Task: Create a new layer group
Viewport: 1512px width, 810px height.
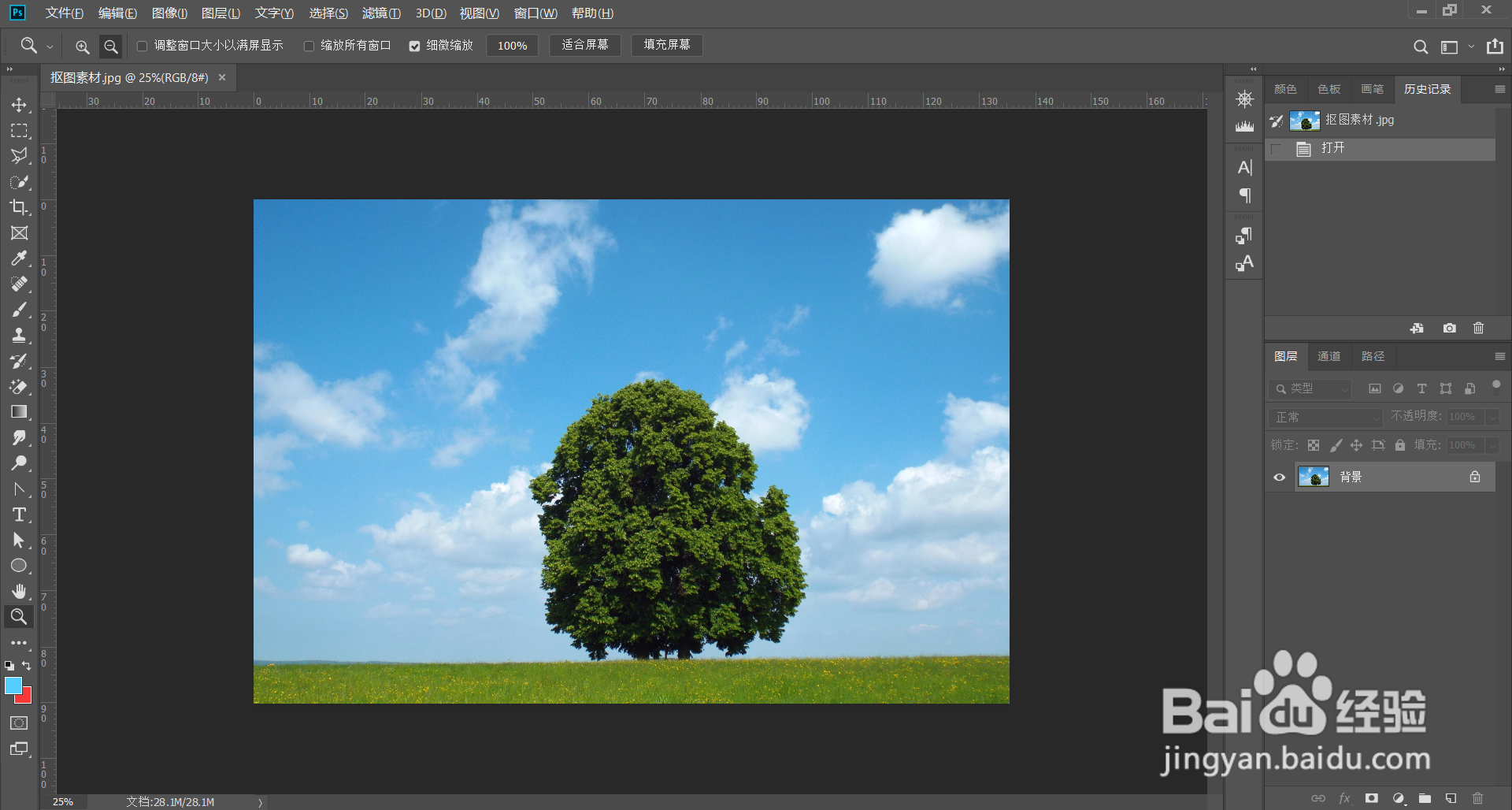Action: click(1425, 798)
